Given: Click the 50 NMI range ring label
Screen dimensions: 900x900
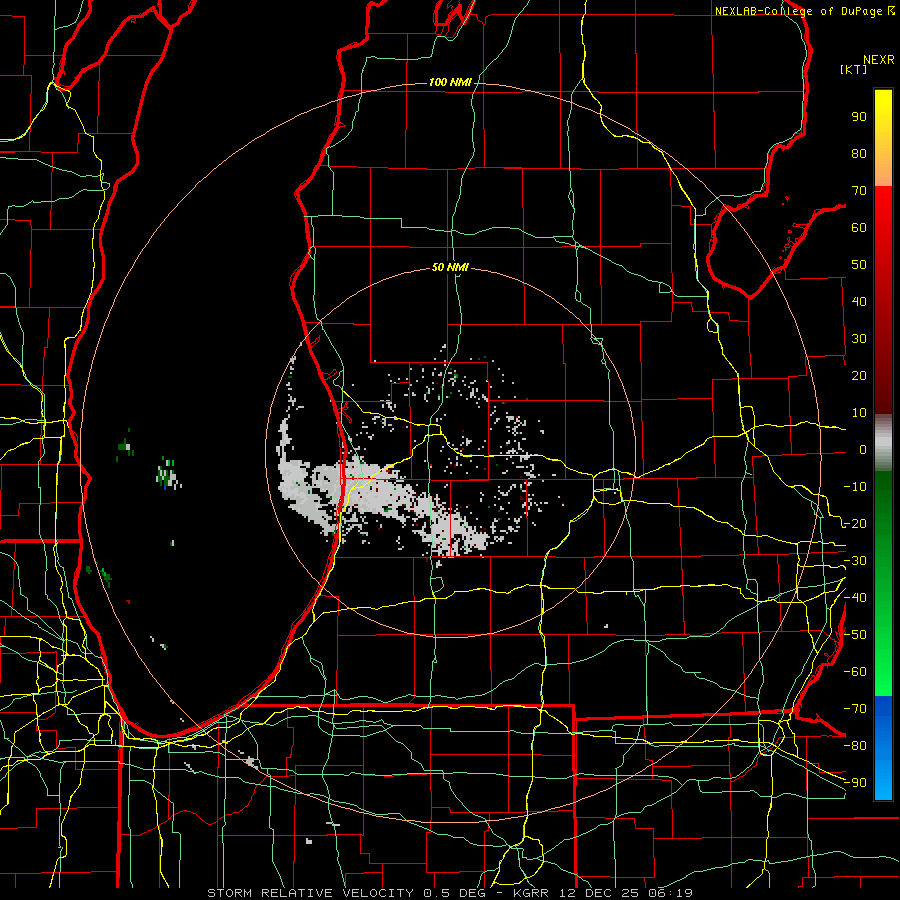Looking at the screenshot, I should point(450,267).
